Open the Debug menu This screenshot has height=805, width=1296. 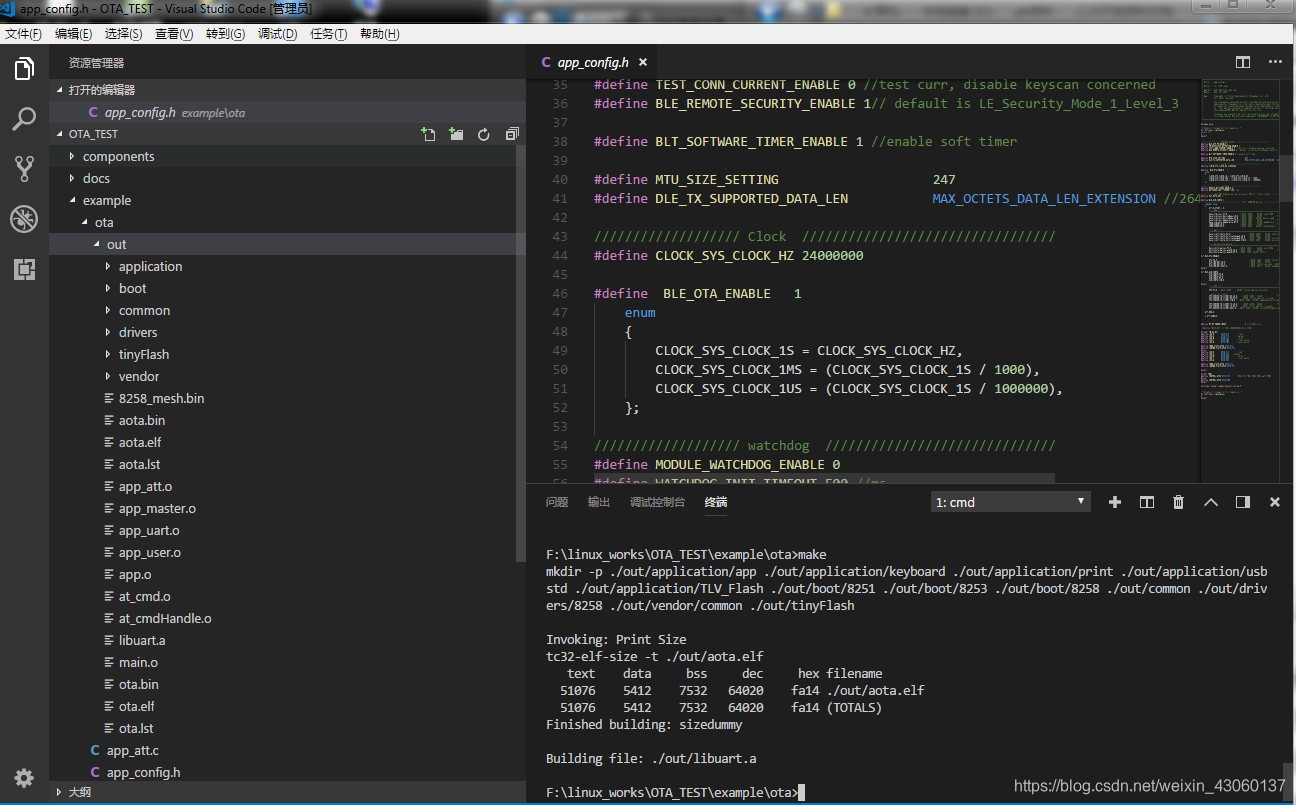click(277, 34)
